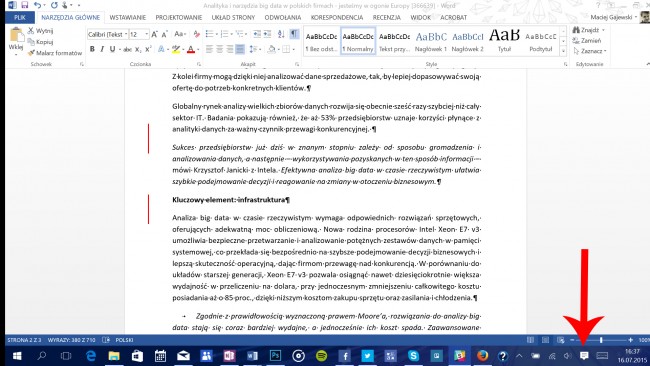Click the Format Painter (Malarz formatów) icon
The height and width of the screenshot is (366, 650).
[31, 53]
